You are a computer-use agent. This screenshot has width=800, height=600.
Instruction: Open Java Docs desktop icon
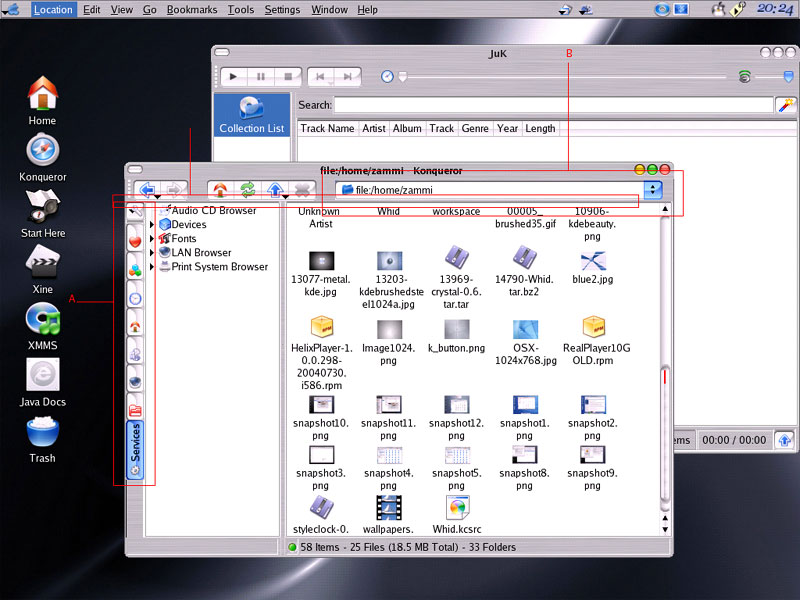pyautogui.click(x=42, y=382)
